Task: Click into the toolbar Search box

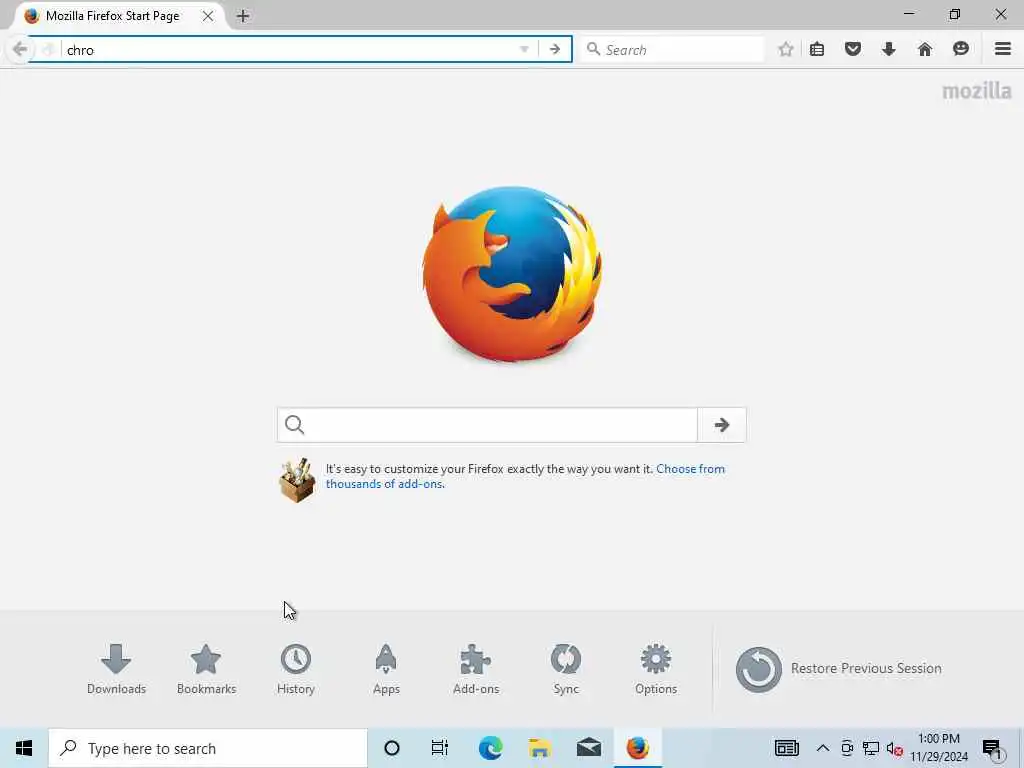Action: point(671,50)
